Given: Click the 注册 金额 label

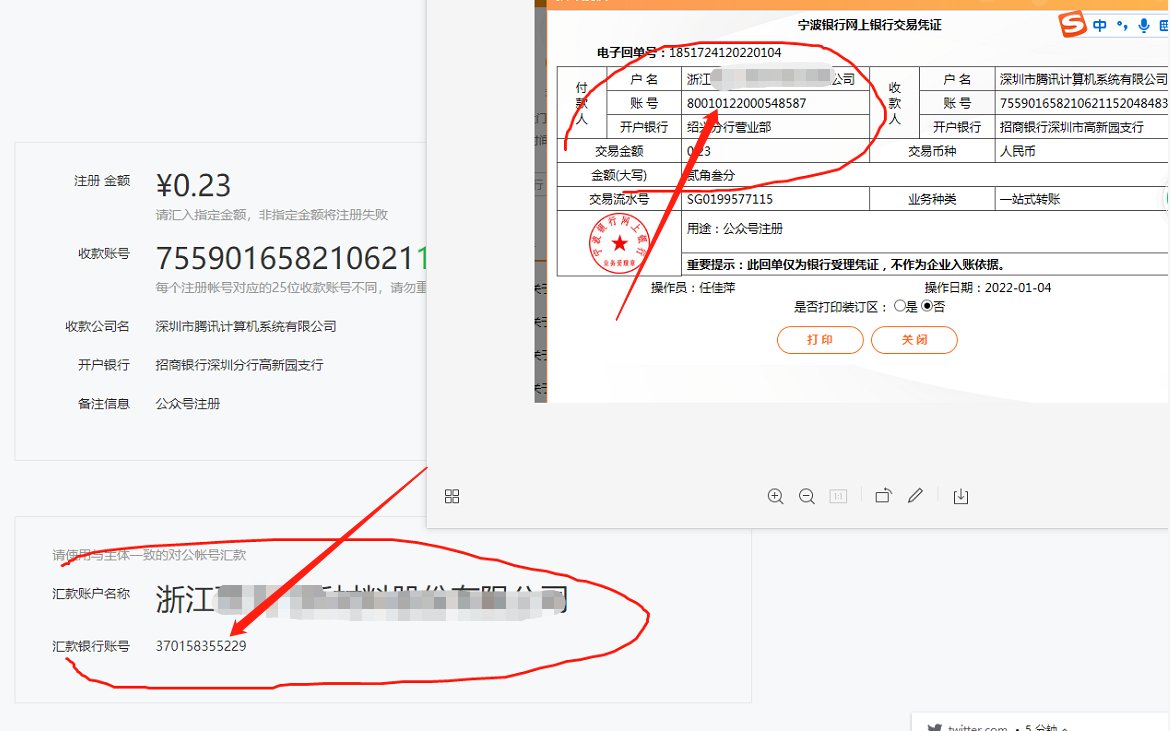Looking at the screenshot, I should coord(101,181).
